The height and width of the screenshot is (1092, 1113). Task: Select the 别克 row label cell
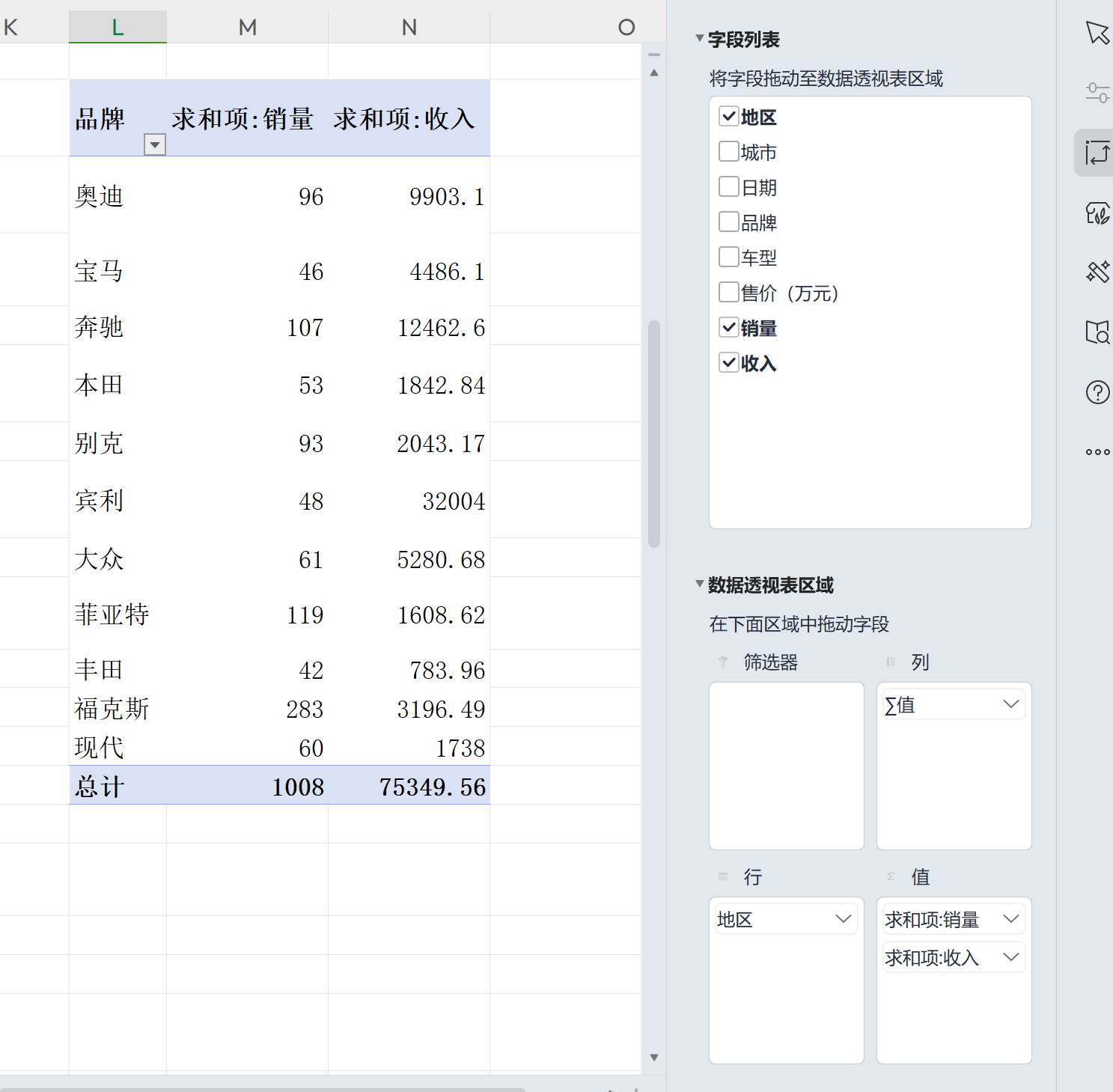[x=118, y=442]
